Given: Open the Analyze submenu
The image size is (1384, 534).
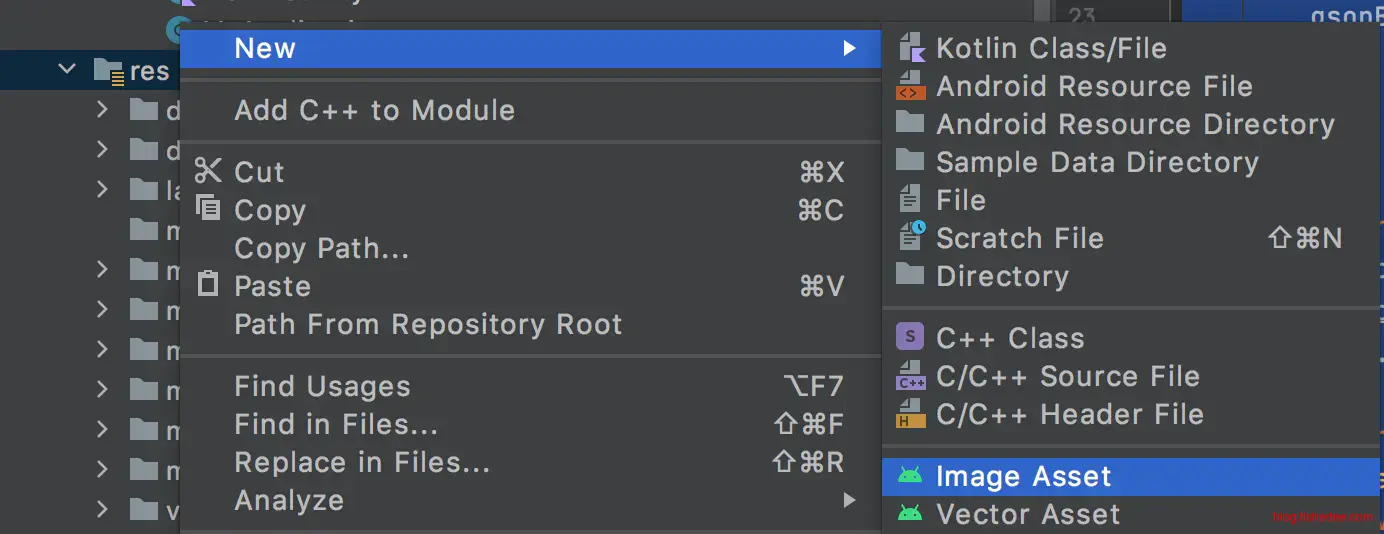Looking at the screenshot, I should (x=289, y=501).
